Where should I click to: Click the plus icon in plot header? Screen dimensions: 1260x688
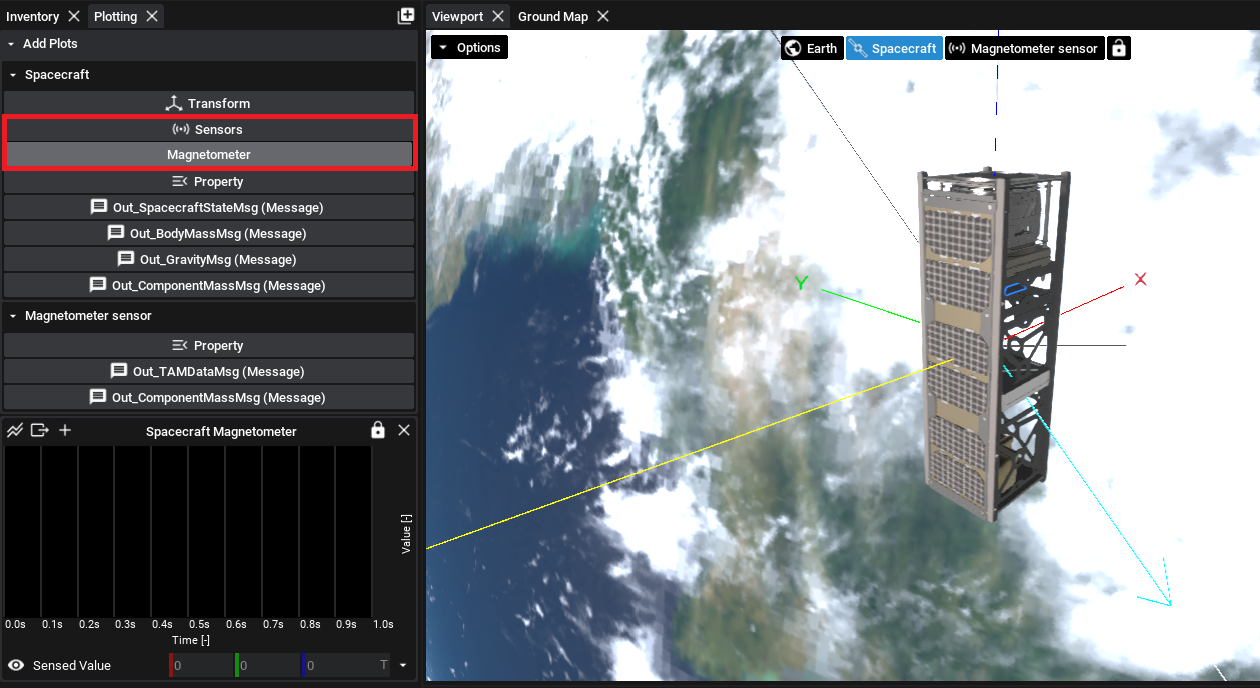(65, 431)
